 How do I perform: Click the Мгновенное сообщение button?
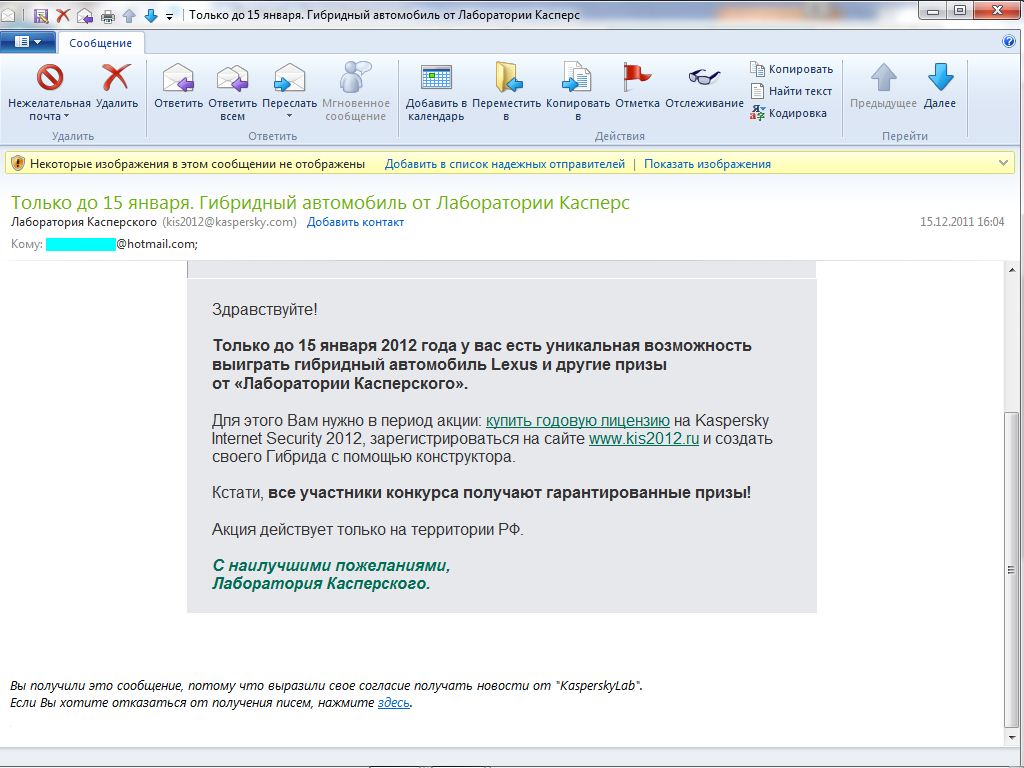(x=356, y=91)
